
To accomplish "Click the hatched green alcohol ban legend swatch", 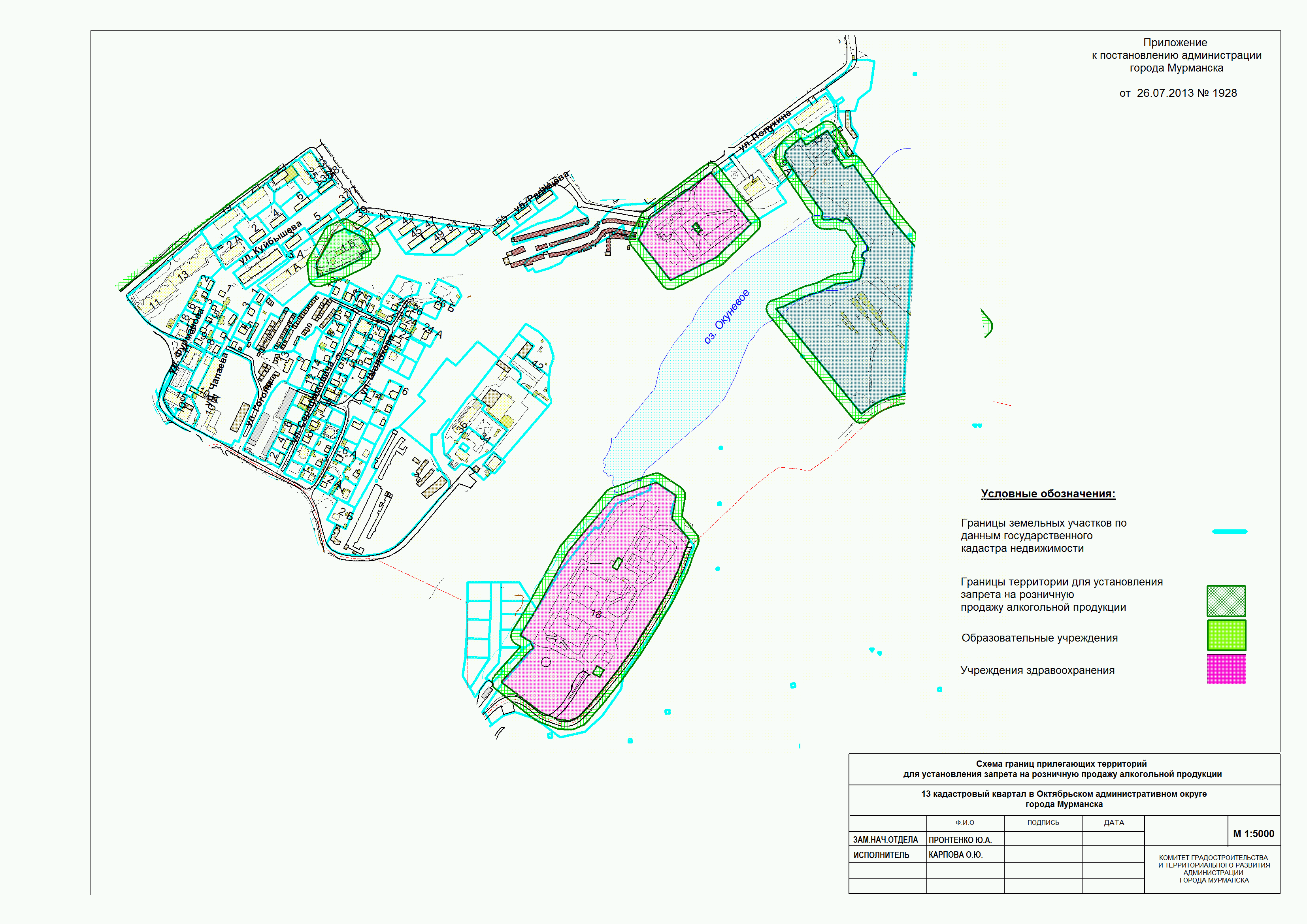I will pyautogui.click(x=1226, y=601).
